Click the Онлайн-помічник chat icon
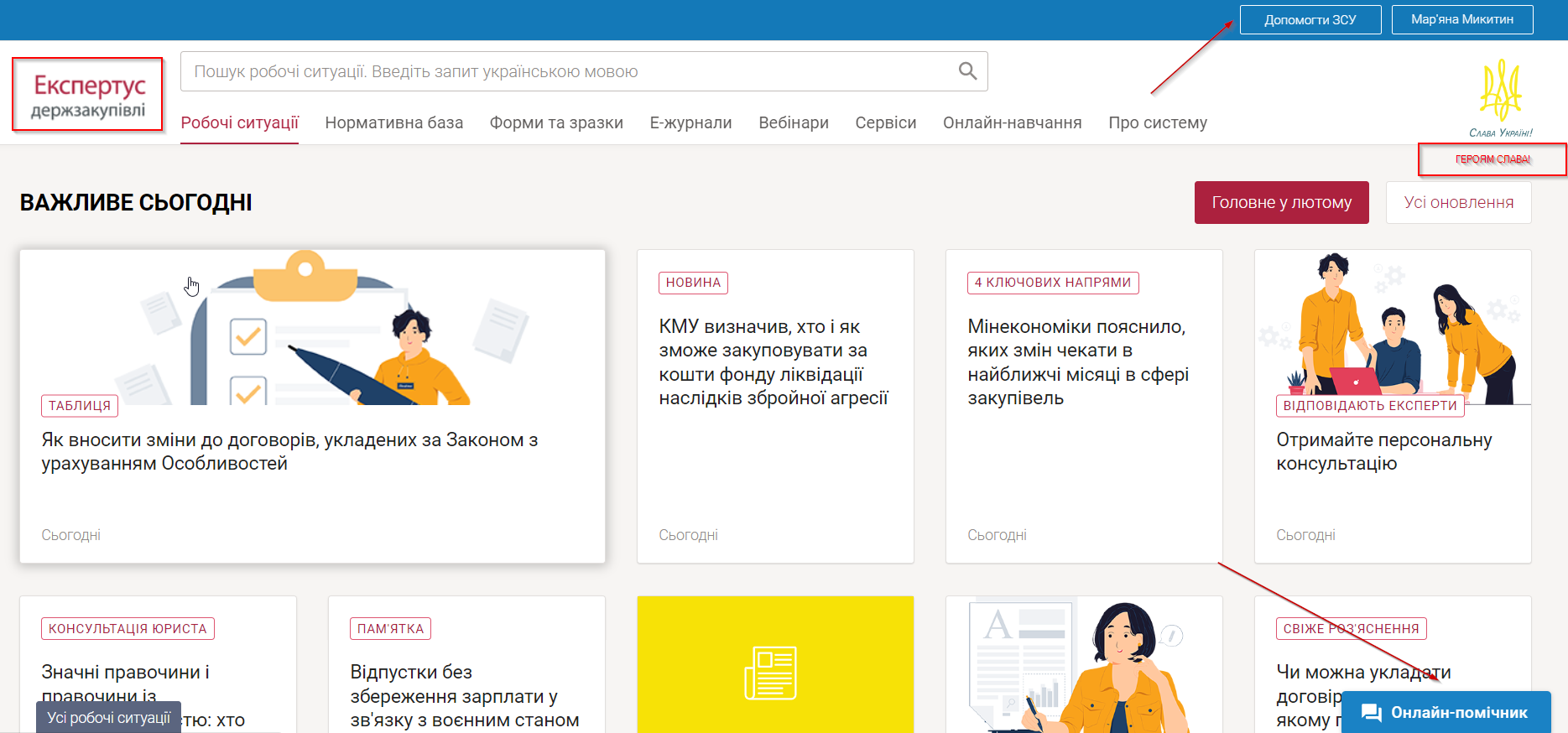The height and width of the screenshot is (733, 1568). [x=1372, y=713]
